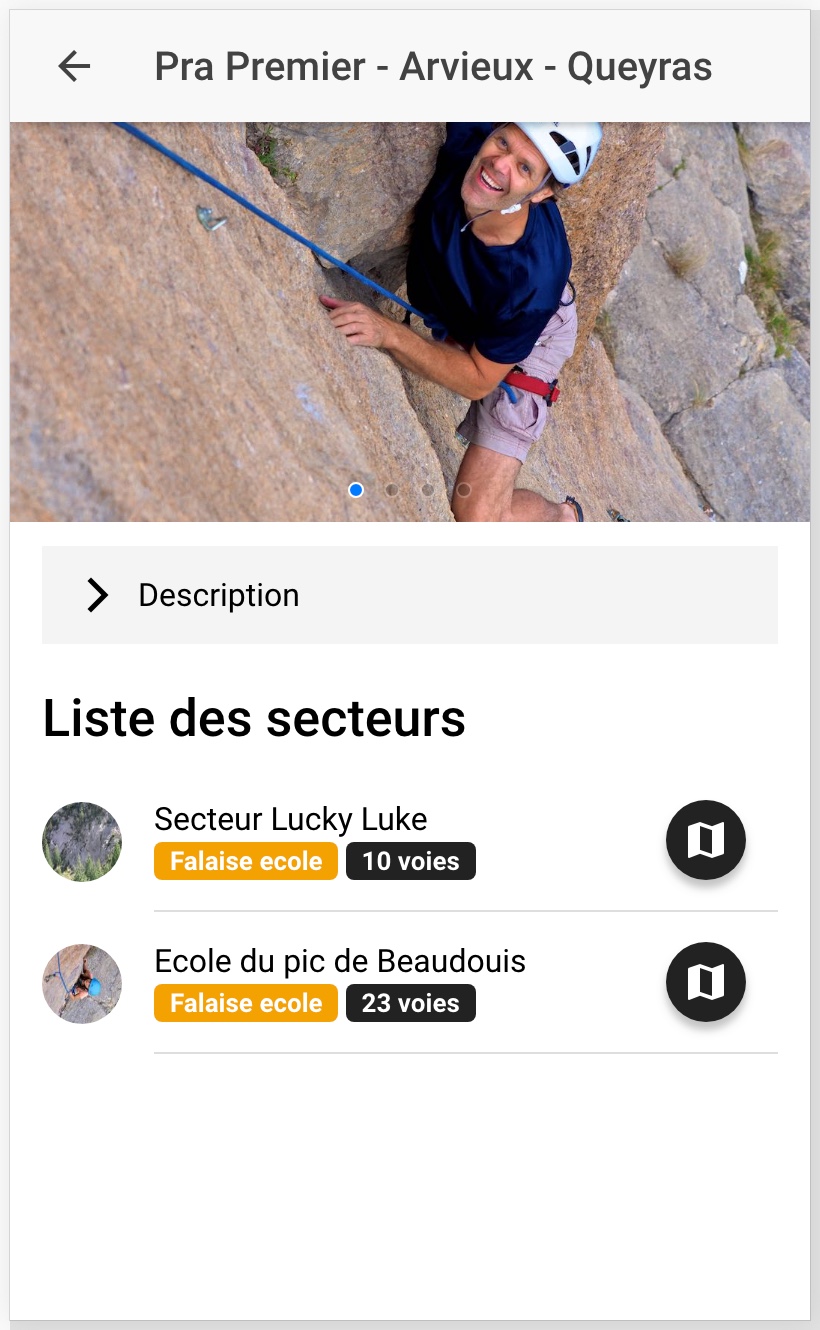The image size is (820, 1330).
Task: Click the 23 voies badge
Action: [410, 1003]
